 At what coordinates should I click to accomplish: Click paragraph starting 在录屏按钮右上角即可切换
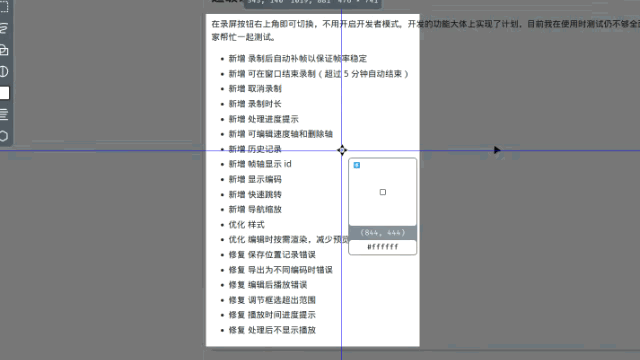click(425, 24)
